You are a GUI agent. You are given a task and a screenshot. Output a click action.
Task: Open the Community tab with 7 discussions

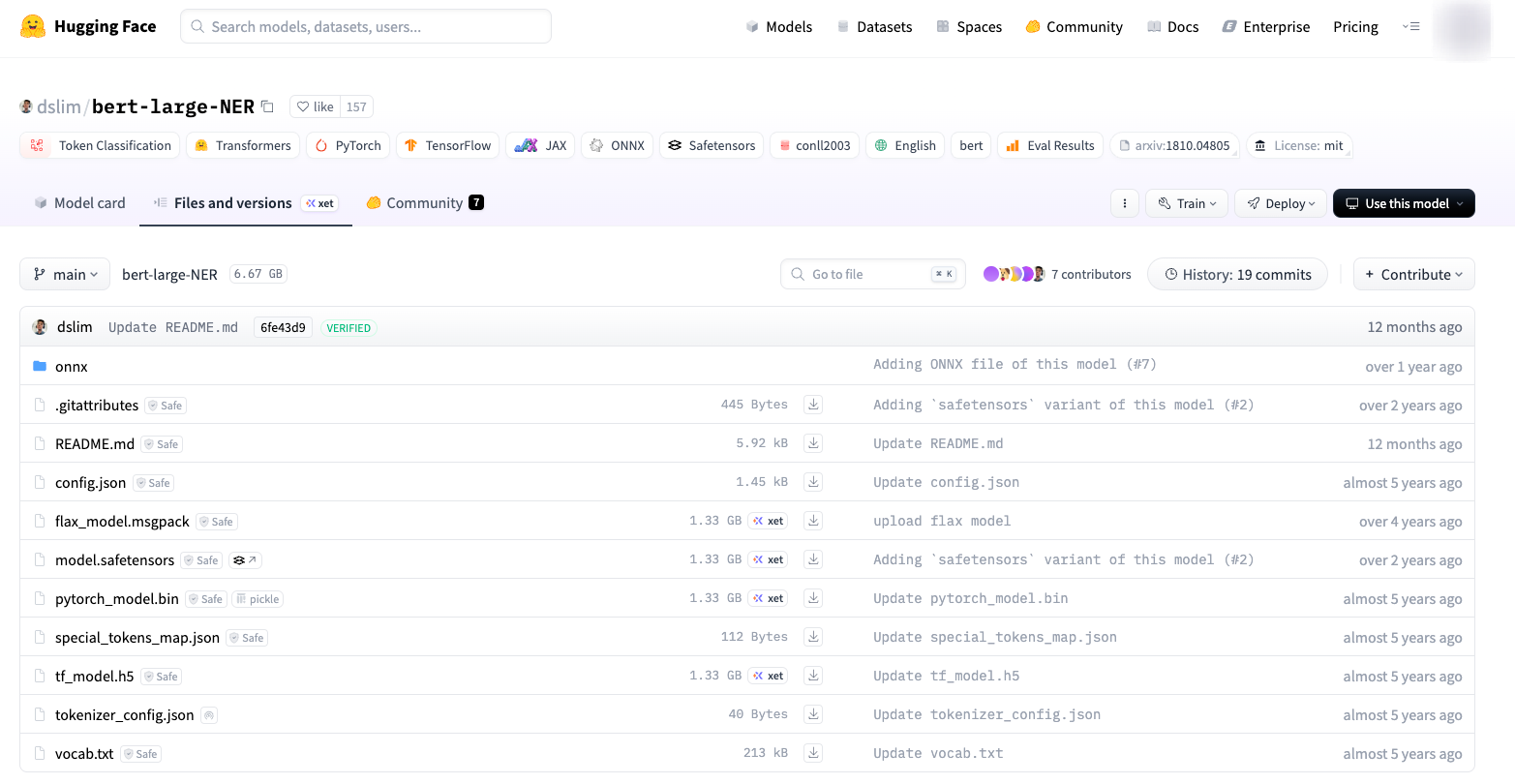tap(425, 203)
